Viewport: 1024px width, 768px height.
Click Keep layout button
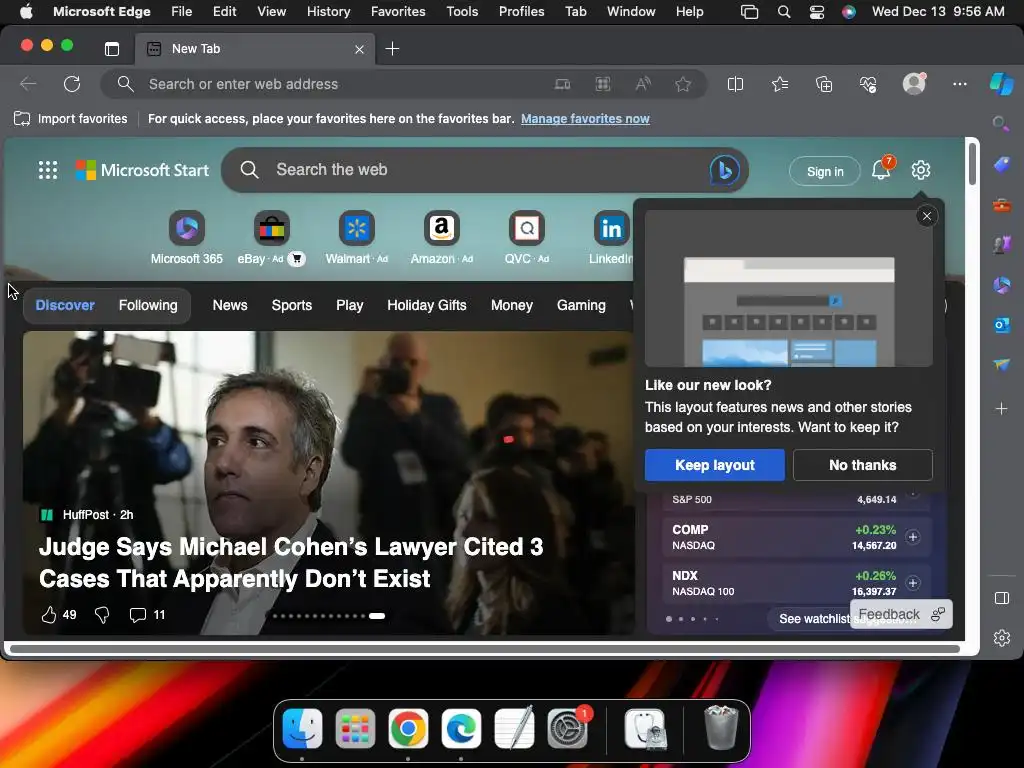pyautogui.click(x=714, y=465)
